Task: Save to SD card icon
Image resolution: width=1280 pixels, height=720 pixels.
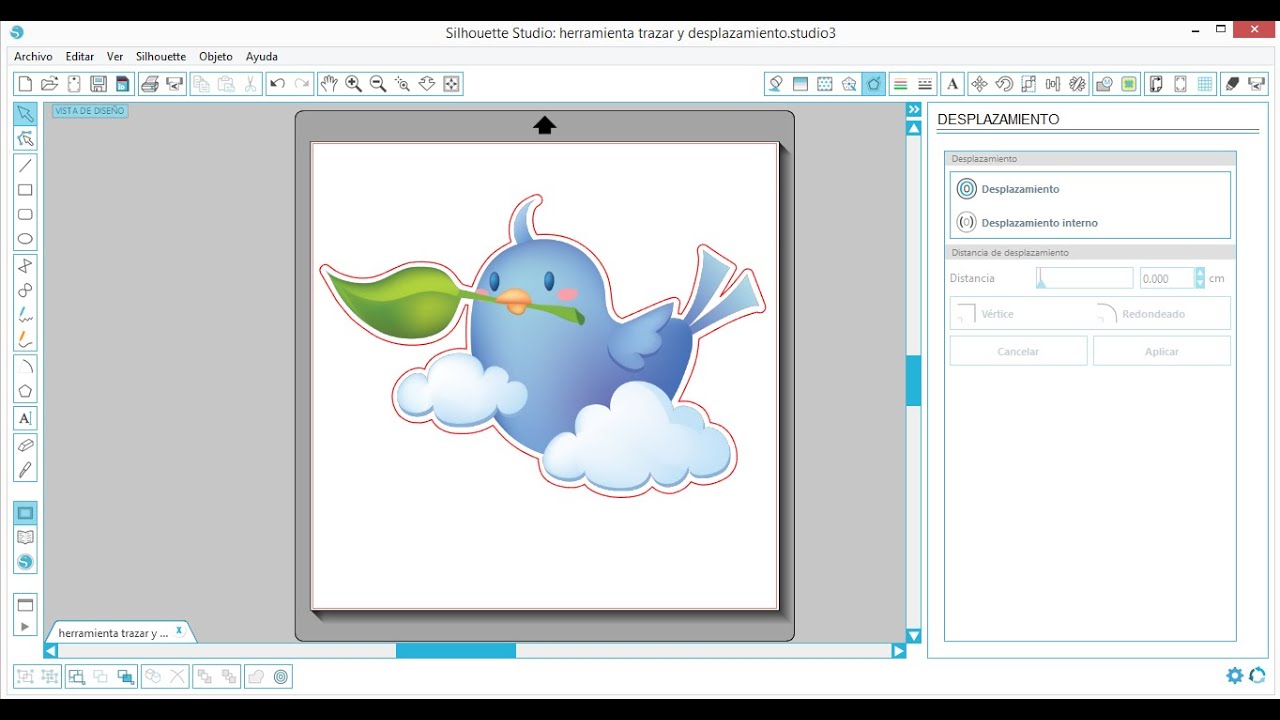Action: (122, 84)
